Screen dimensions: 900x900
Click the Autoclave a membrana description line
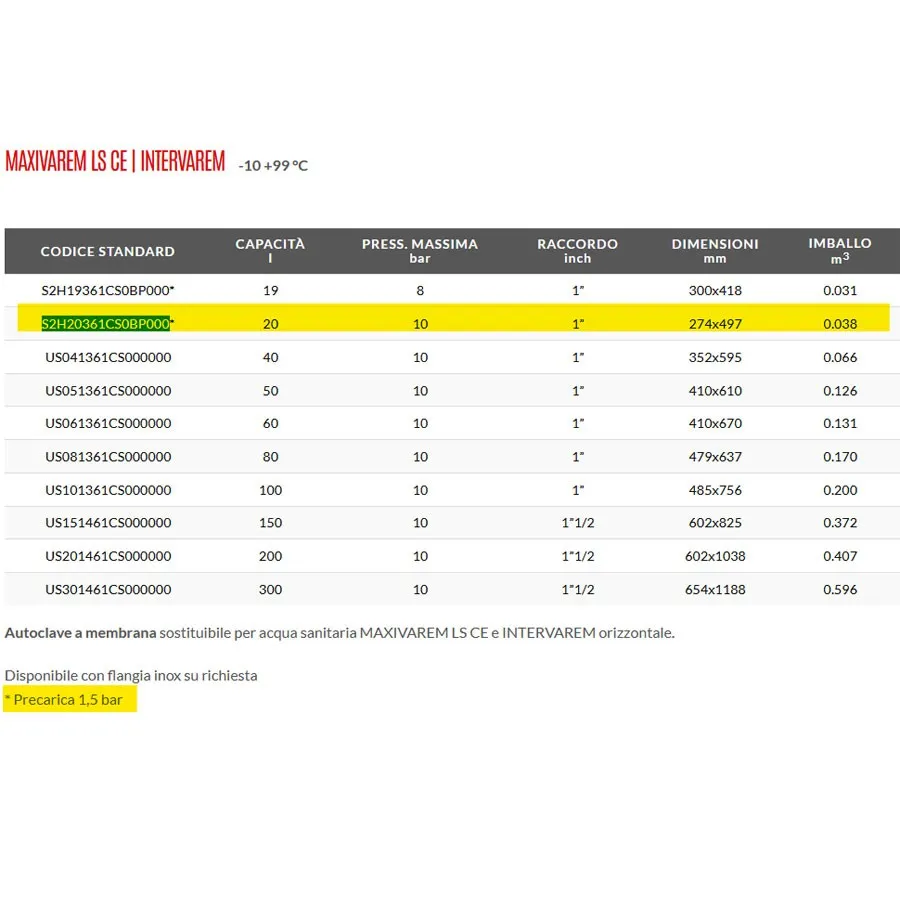[339, 633]
